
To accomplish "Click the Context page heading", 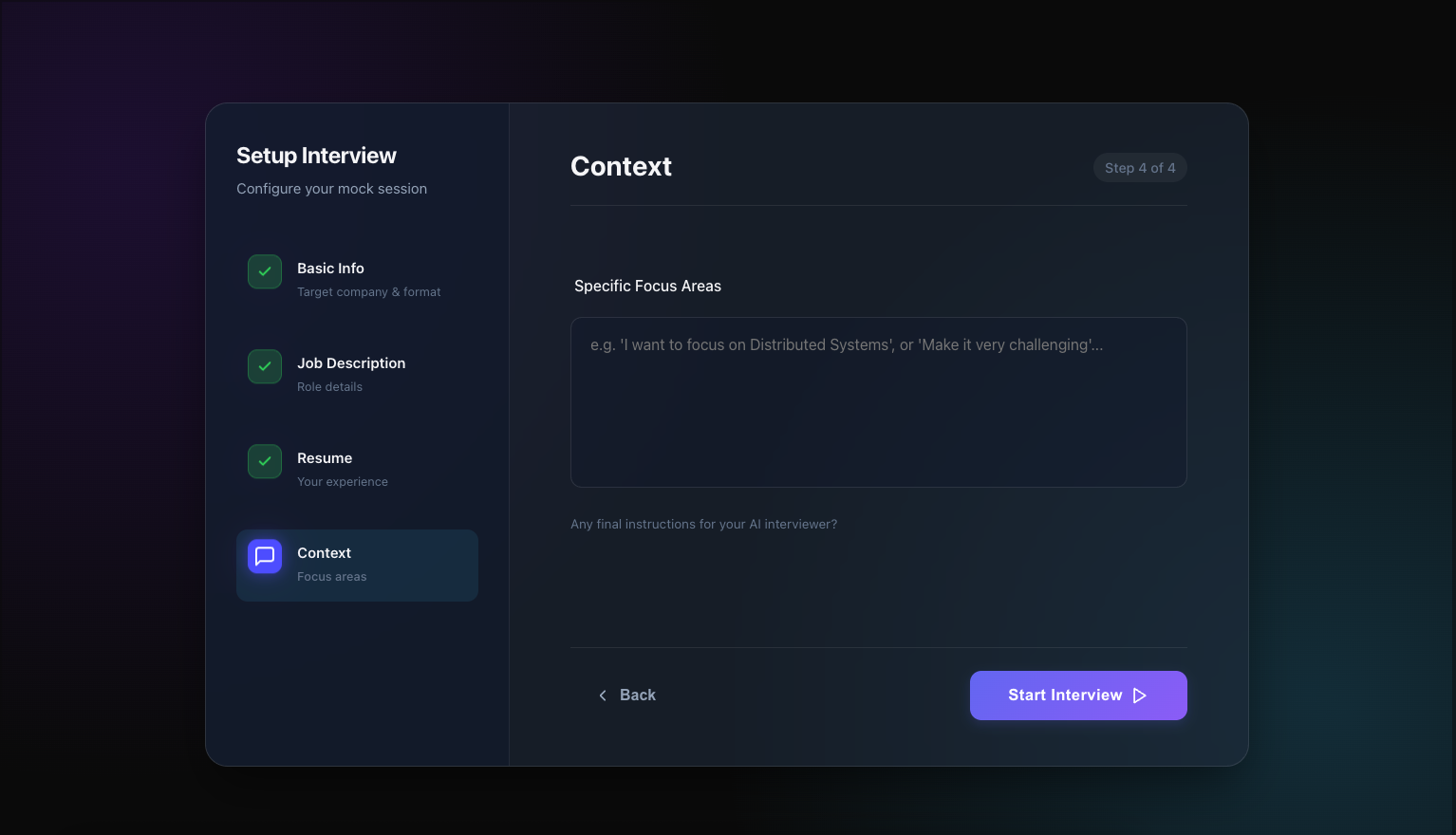I will [621, 166].
